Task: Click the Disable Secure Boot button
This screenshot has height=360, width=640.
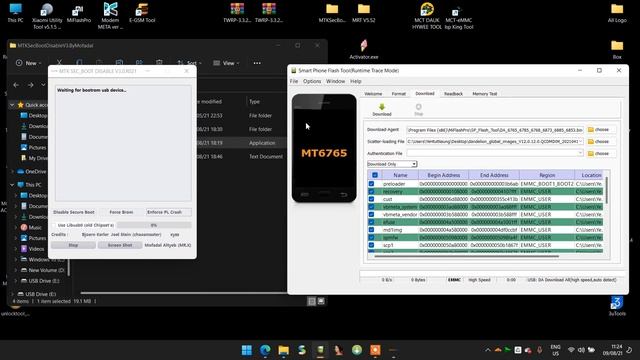Action: [x=74, y=212]
